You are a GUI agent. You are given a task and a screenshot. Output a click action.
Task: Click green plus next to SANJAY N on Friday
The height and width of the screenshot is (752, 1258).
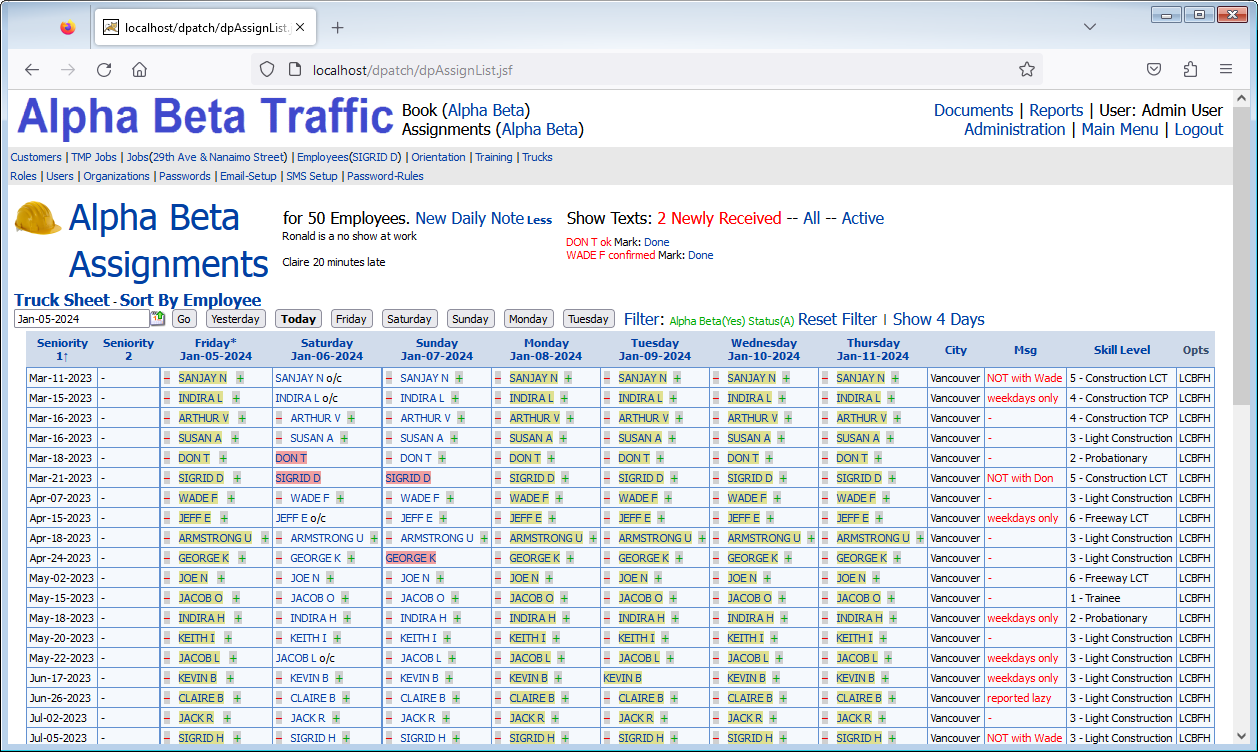click(240, 378)
